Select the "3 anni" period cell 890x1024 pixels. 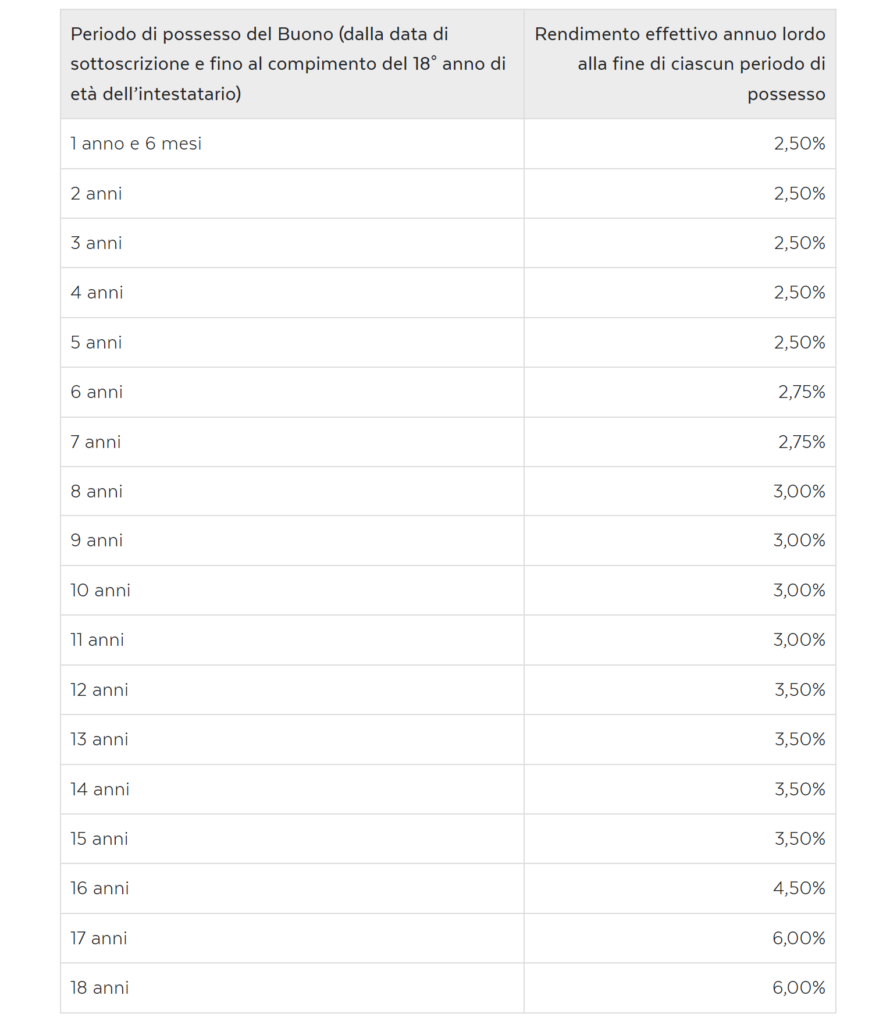coord(96,243)
